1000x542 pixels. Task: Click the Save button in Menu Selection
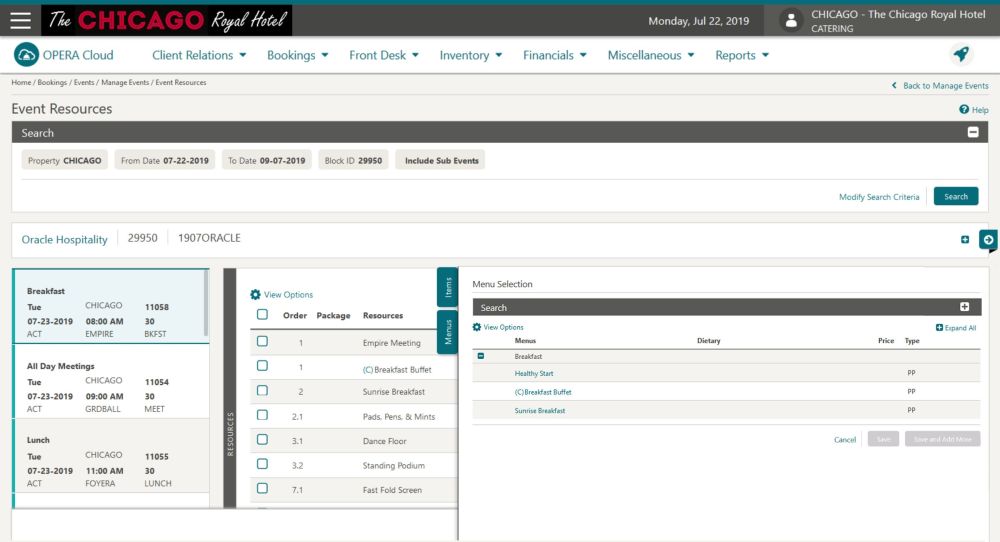pyautogui.click(x=883, y=439)
